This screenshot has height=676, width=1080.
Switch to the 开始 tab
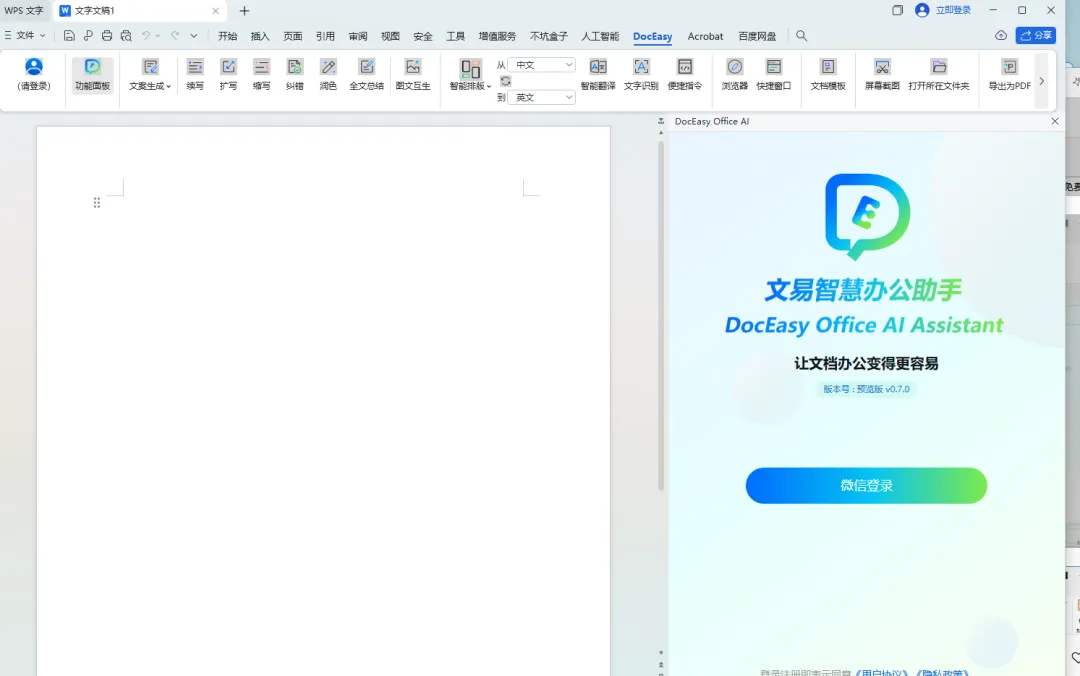click(227, 36)
